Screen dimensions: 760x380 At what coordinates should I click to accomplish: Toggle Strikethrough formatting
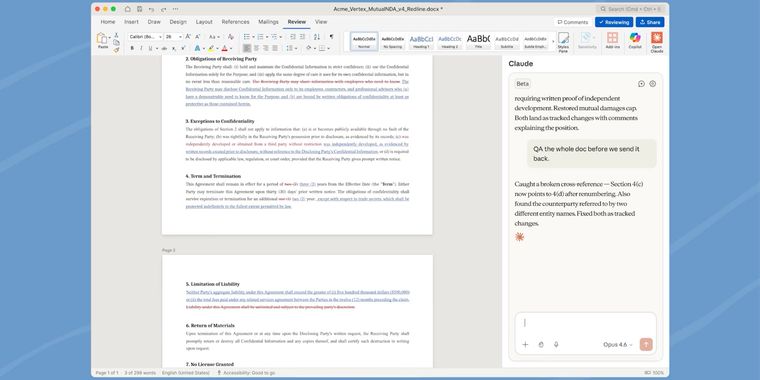[x=164, y=48]
